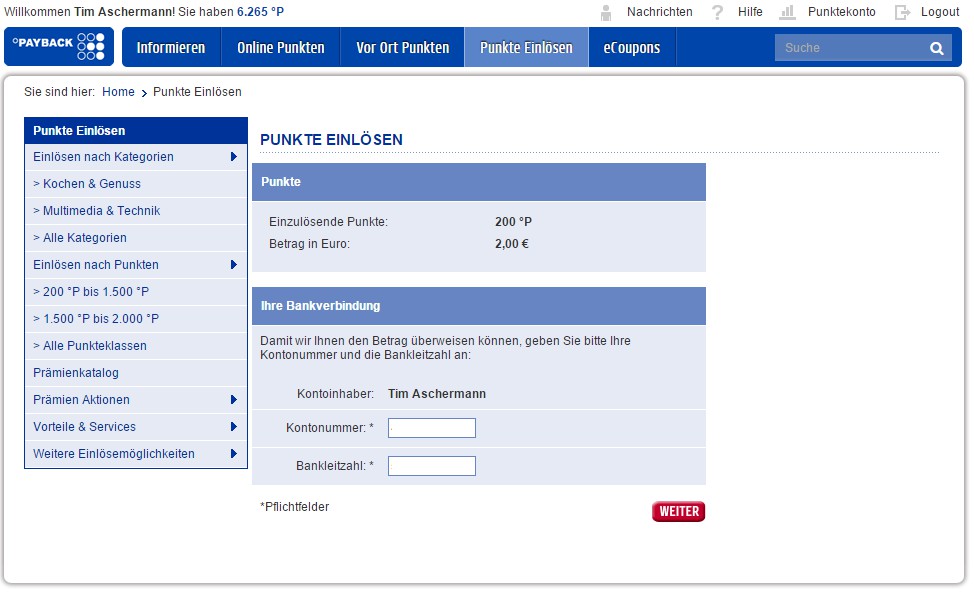The height and width of the screenshot is (594, 974).
Task: Switch to Online Punkten tab
Action: [x=281, y=48]
